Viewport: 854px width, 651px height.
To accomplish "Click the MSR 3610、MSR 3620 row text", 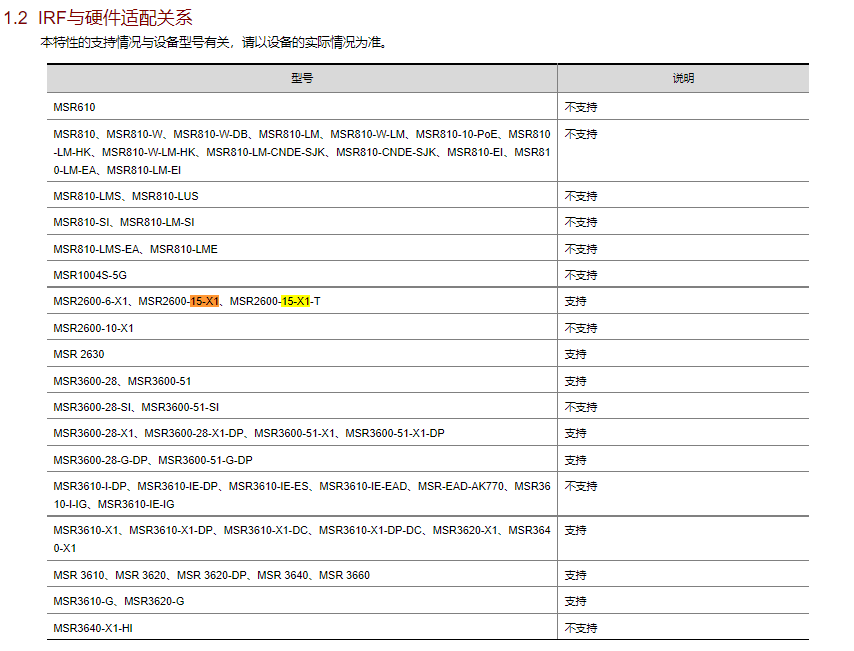I will (x=211, y=575).
